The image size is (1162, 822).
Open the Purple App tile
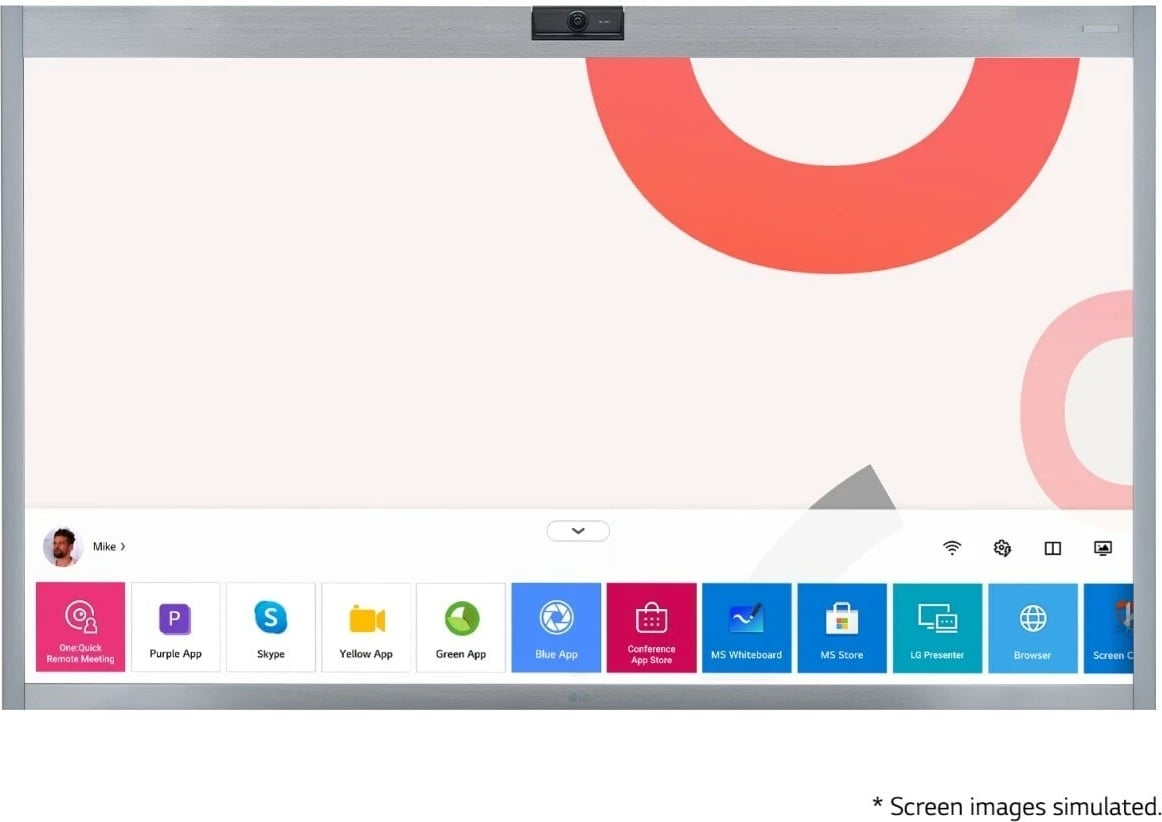(x=175, y=627)
